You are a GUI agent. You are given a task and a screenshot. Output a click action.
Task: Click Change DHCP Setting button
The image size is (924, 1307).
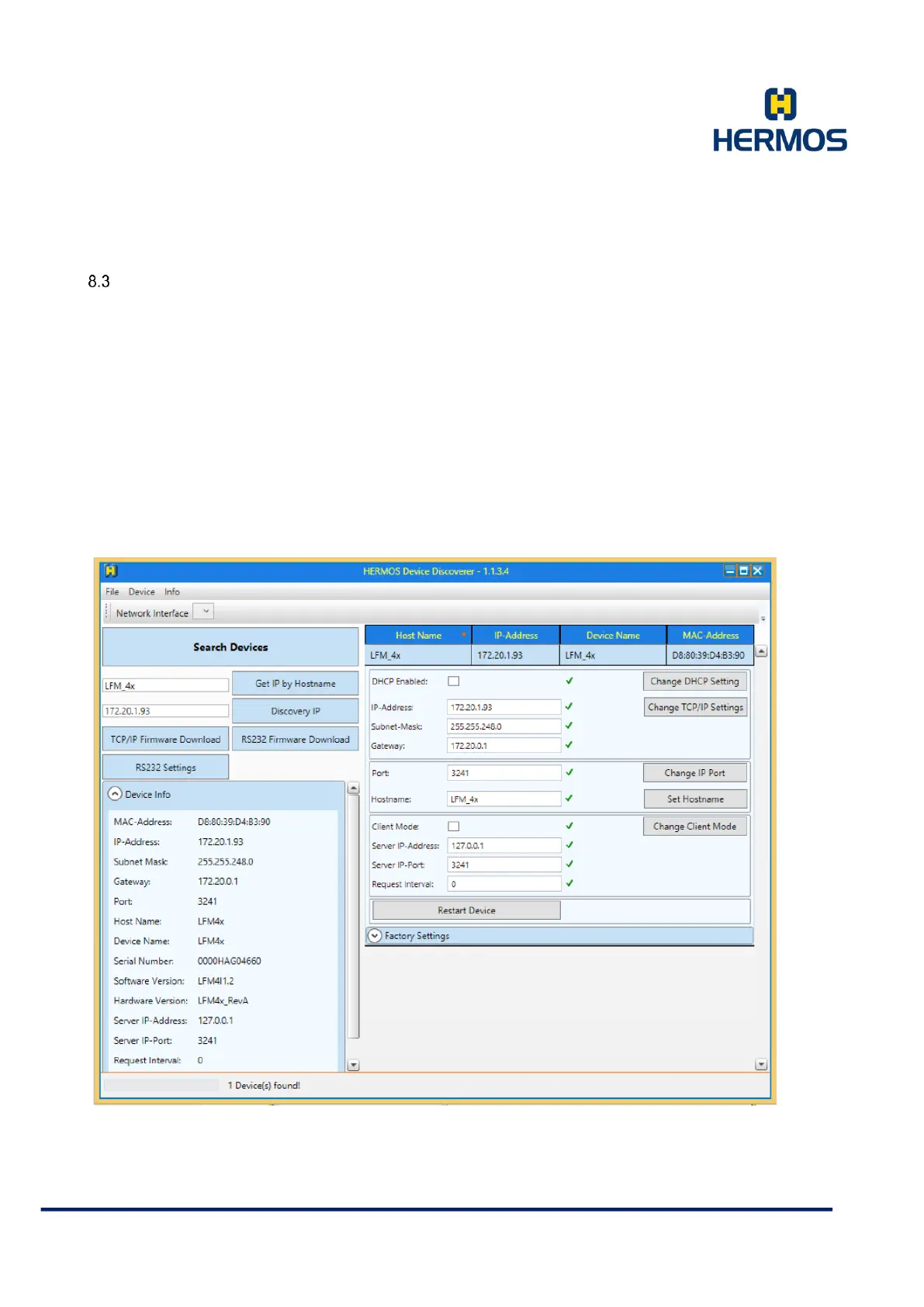pyautogui.click(x=695, y=681)
